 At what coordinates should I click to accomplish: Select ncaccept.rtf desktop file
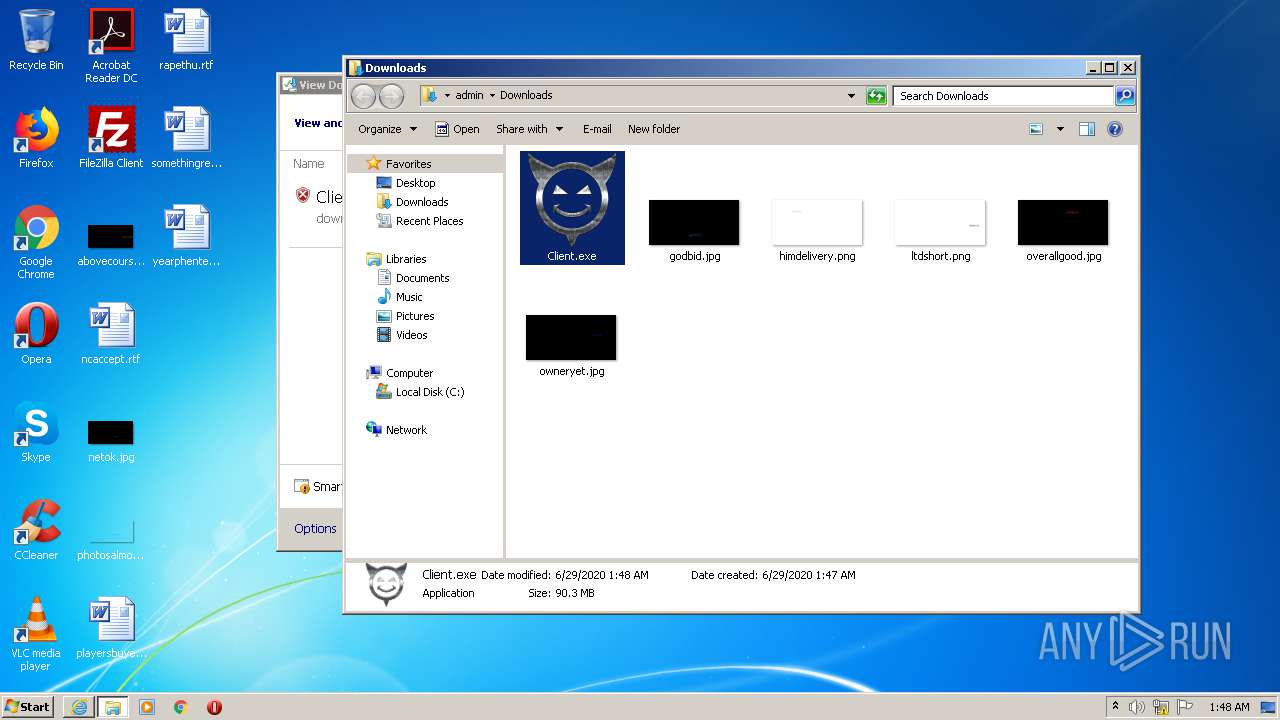click(x=111, y=334)
